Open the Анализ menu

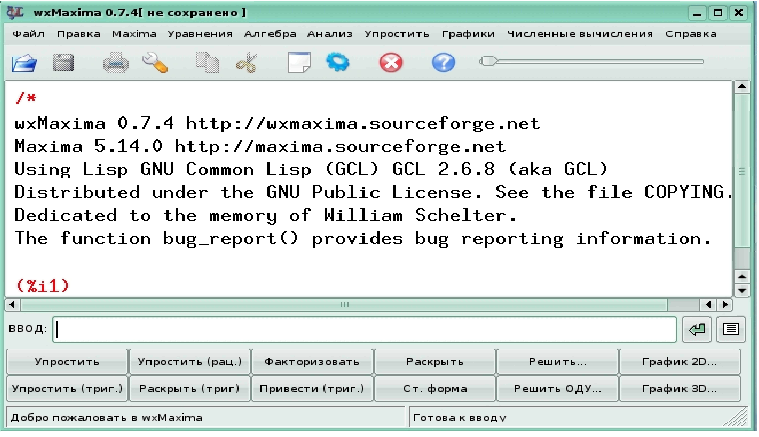330,34
